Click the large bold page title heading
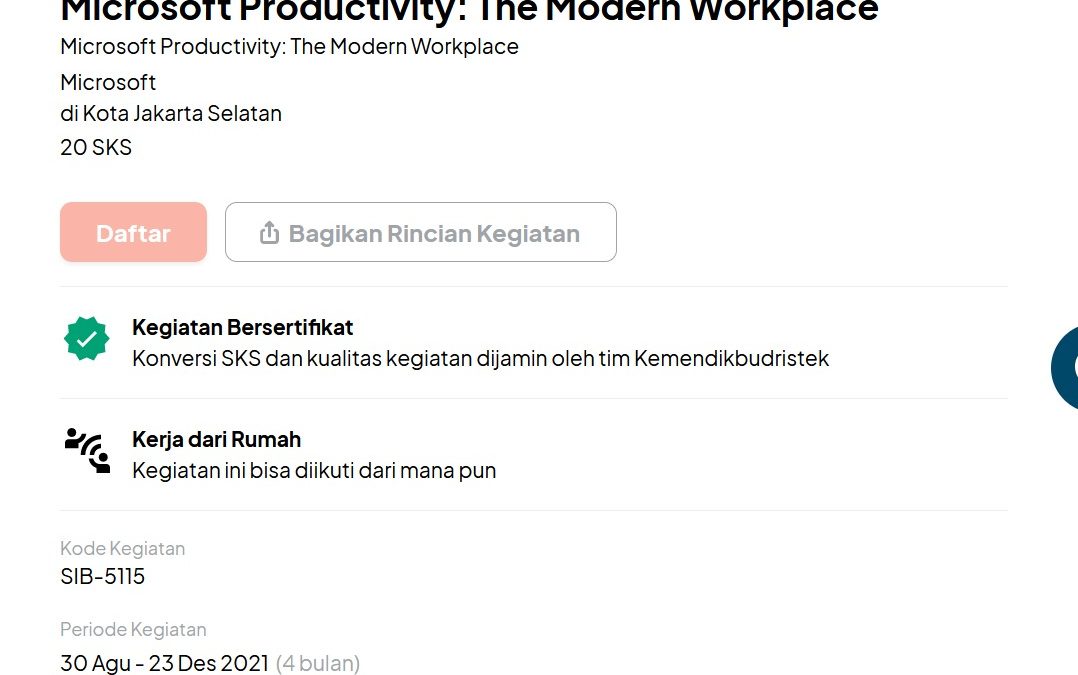1078x675 pixels. pos(470,10)
